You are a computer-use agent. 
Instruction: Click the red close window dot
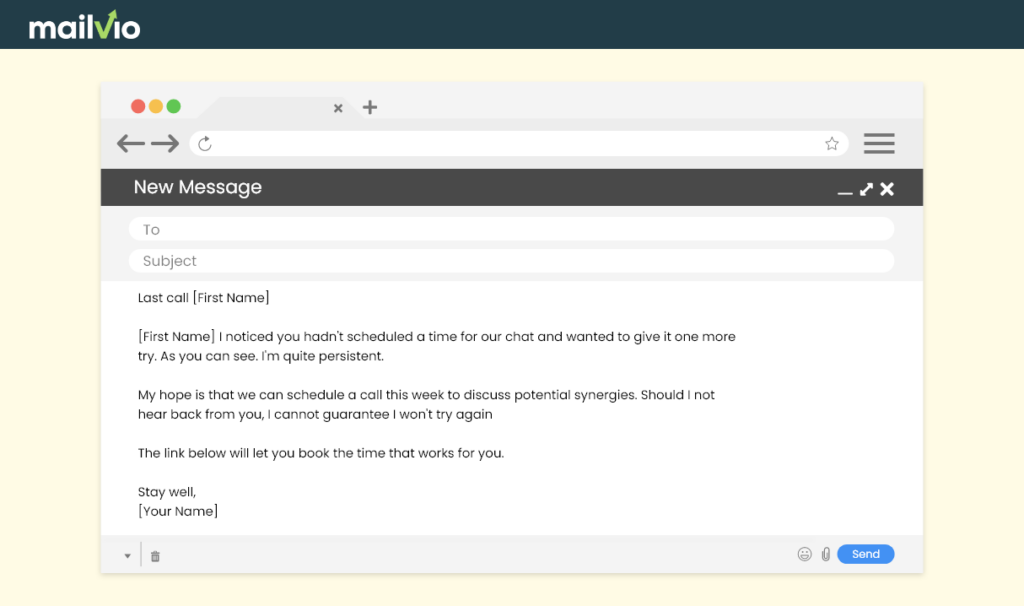coord(138,106)
